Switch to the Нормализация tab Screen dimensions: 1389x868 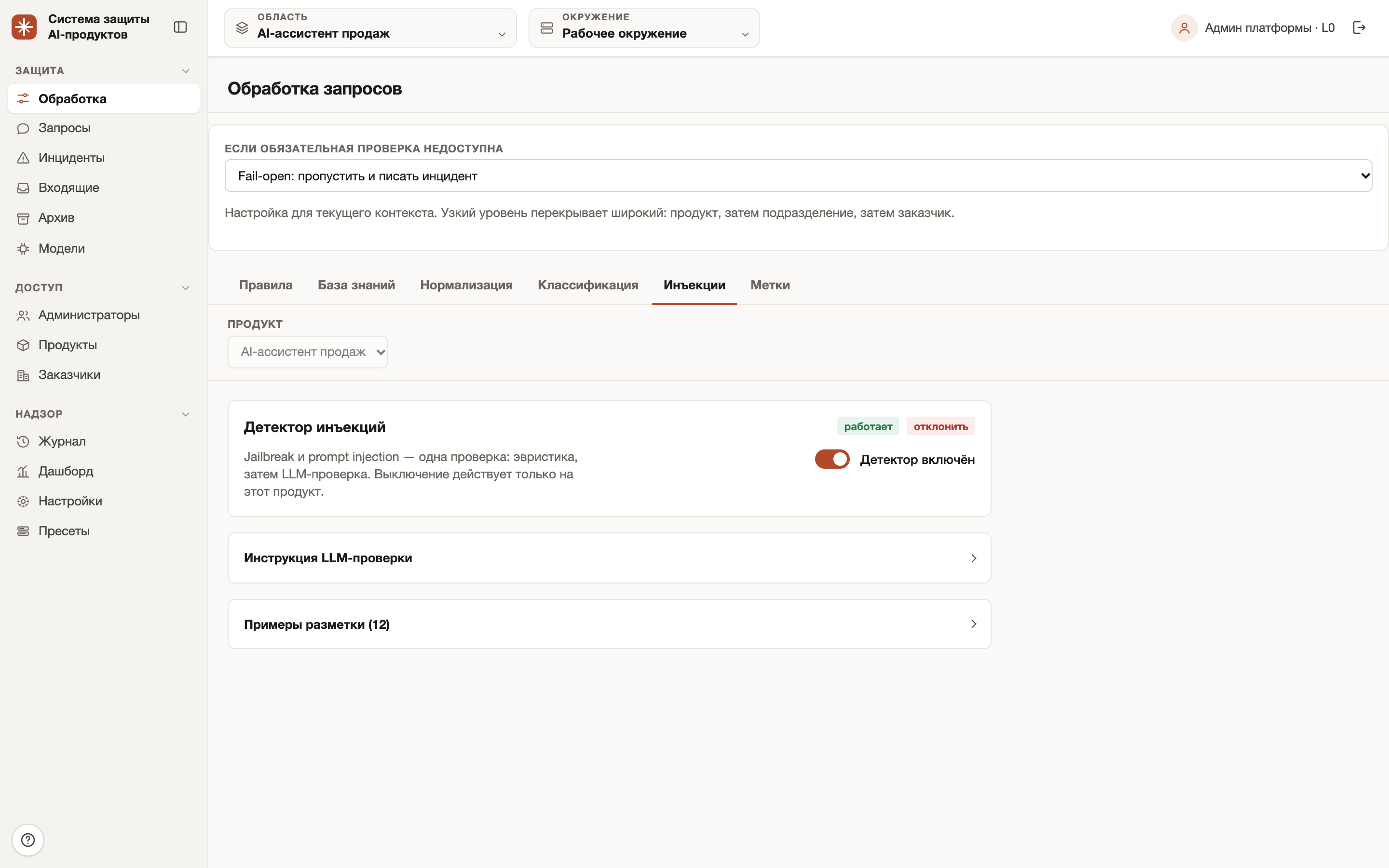click(x=466, y=285)
